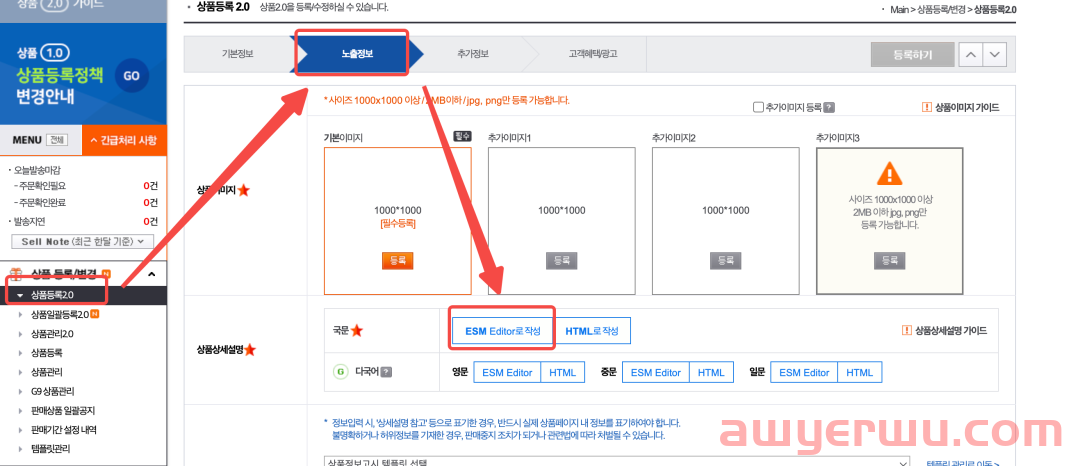Viewport: 1080px width, 466px height.
Task: Click ESM Editor로 작성 button
Action: pos(501,330)
